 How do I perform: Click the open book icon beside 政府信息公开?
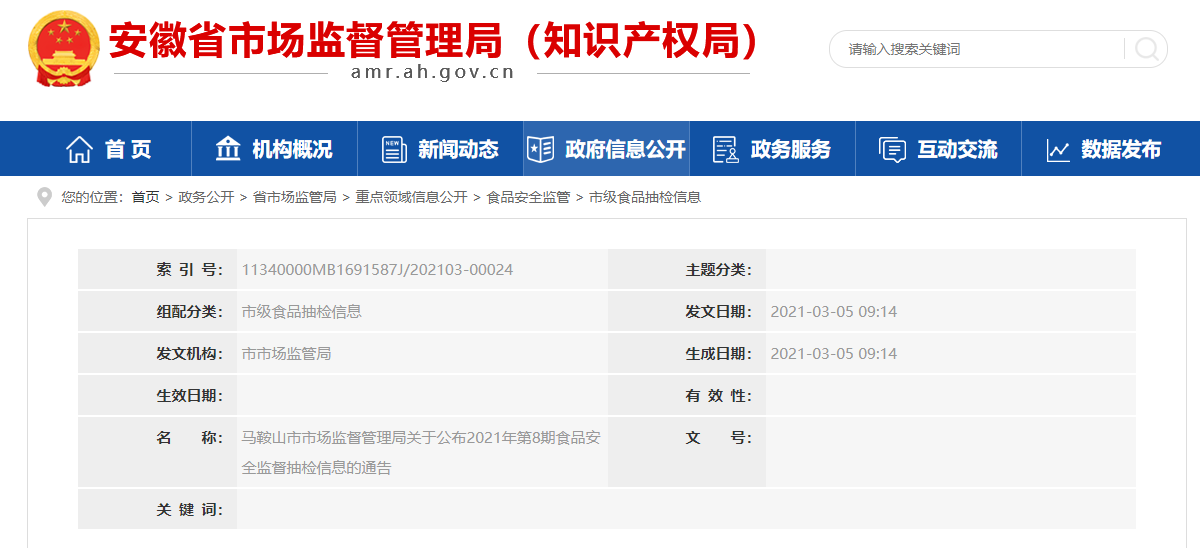(x=540, y=150)
